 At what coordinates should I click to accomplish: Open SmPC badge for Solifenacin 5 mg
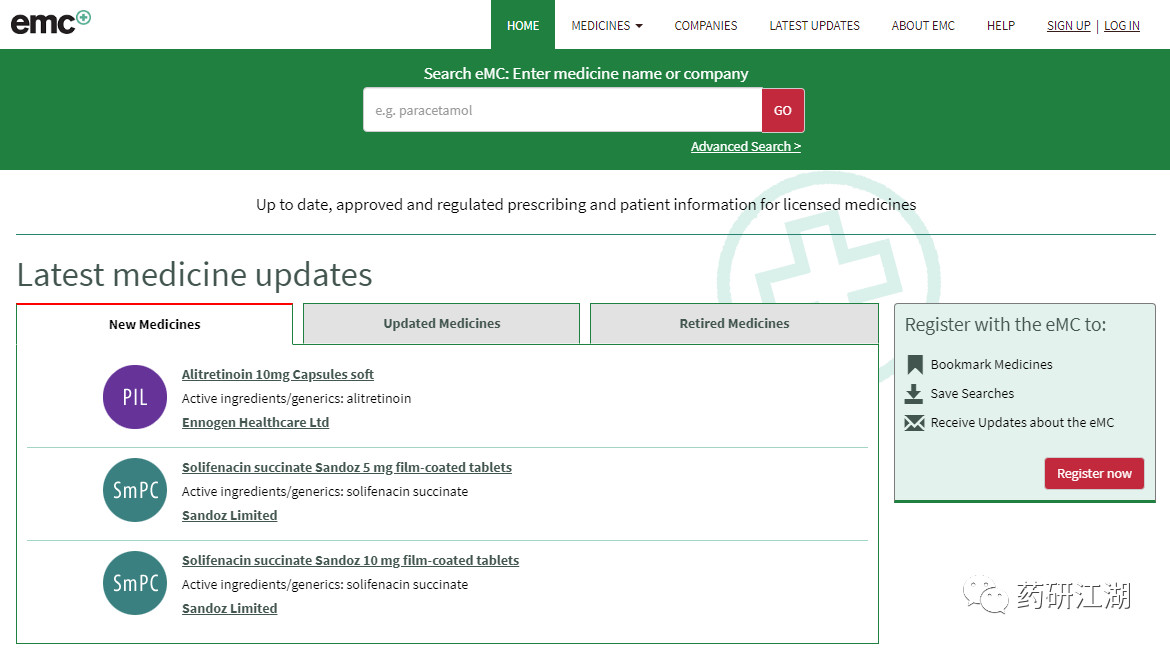coord(135,490)
